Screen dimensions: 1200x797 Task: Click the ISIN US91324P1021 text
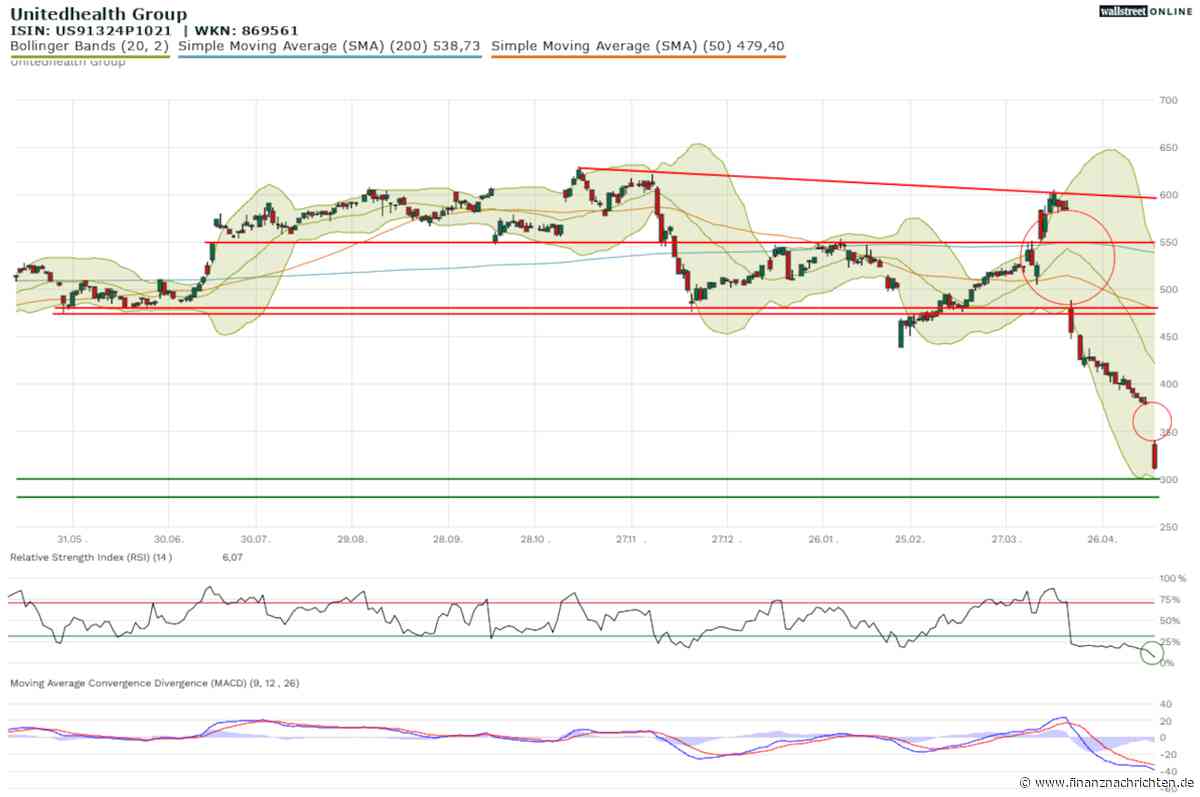tap(91, 31)
